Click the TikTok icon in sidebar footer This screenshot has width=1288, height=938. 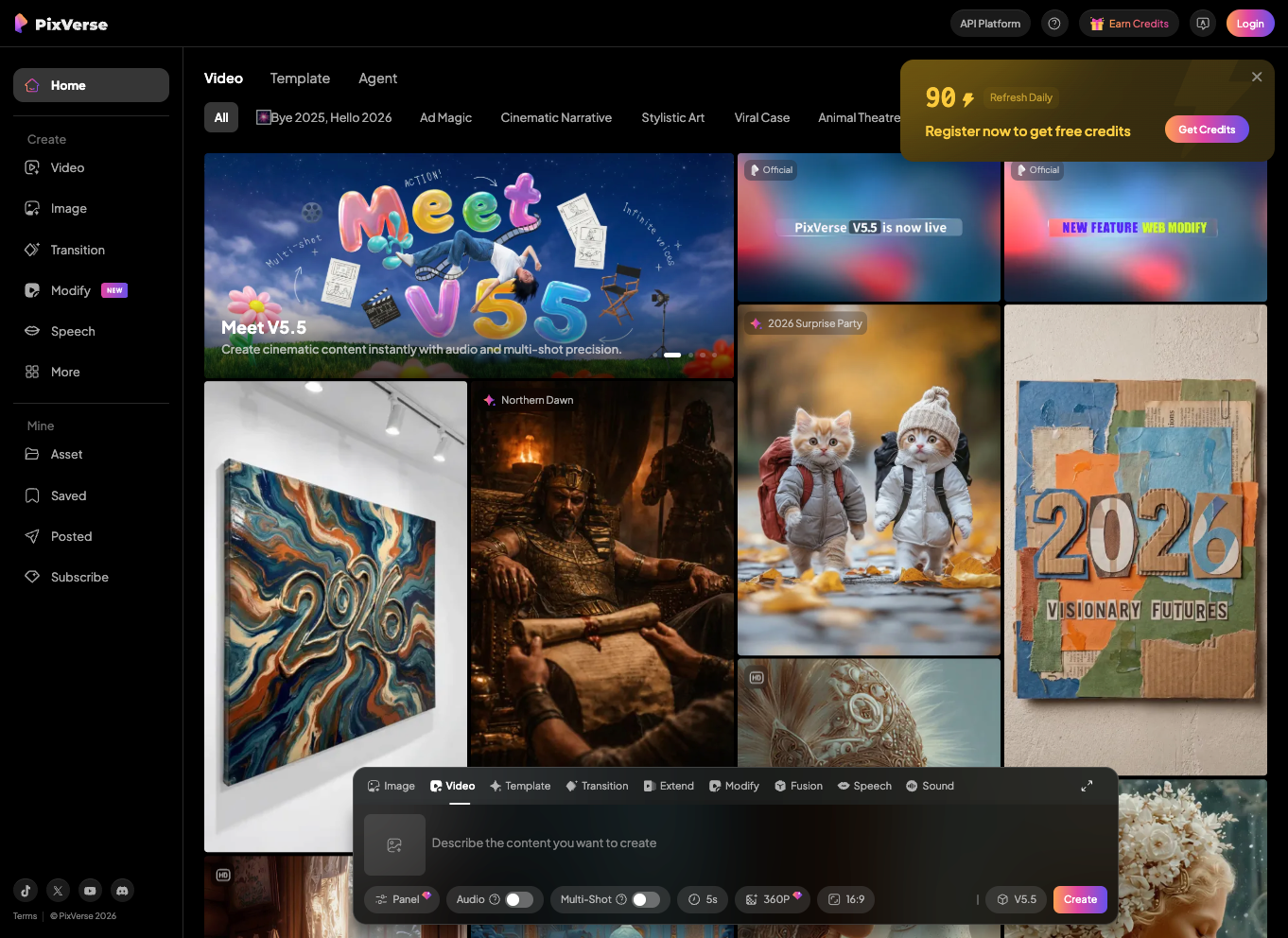(26, 890)
